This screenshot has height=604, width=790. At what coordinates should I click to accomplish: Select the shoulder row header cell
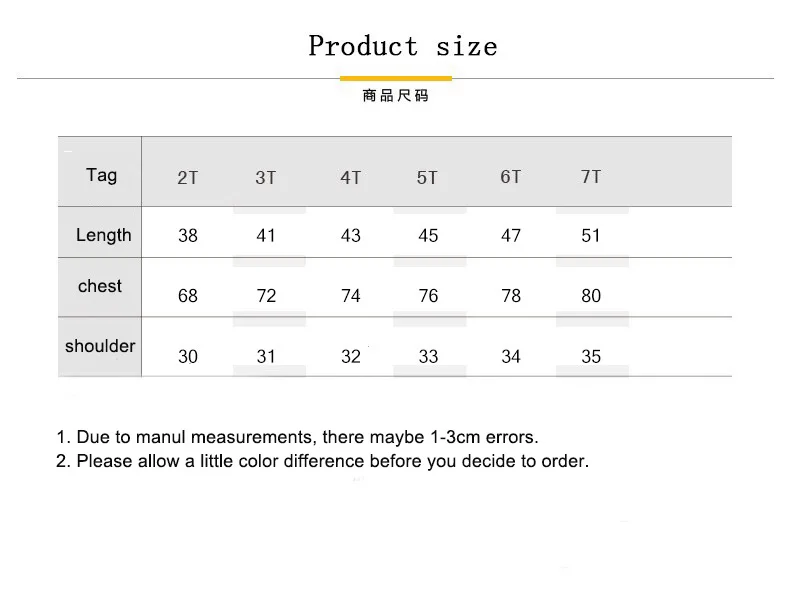(100, 347)
